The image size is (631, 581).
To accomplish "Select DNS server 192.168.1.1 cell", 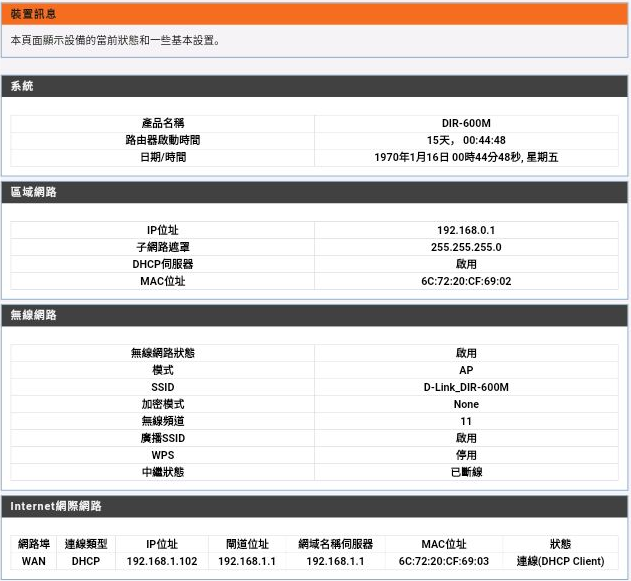I will [x=335, y=561].
